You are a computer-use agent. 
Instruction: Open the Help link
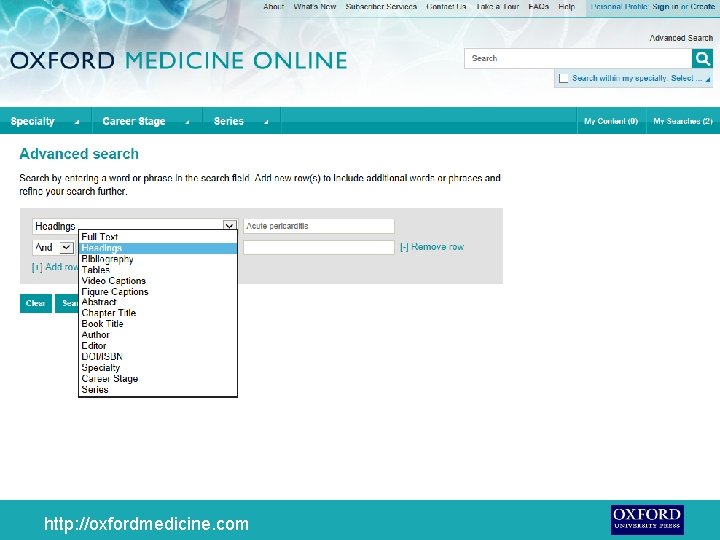(x=567, y=6)
